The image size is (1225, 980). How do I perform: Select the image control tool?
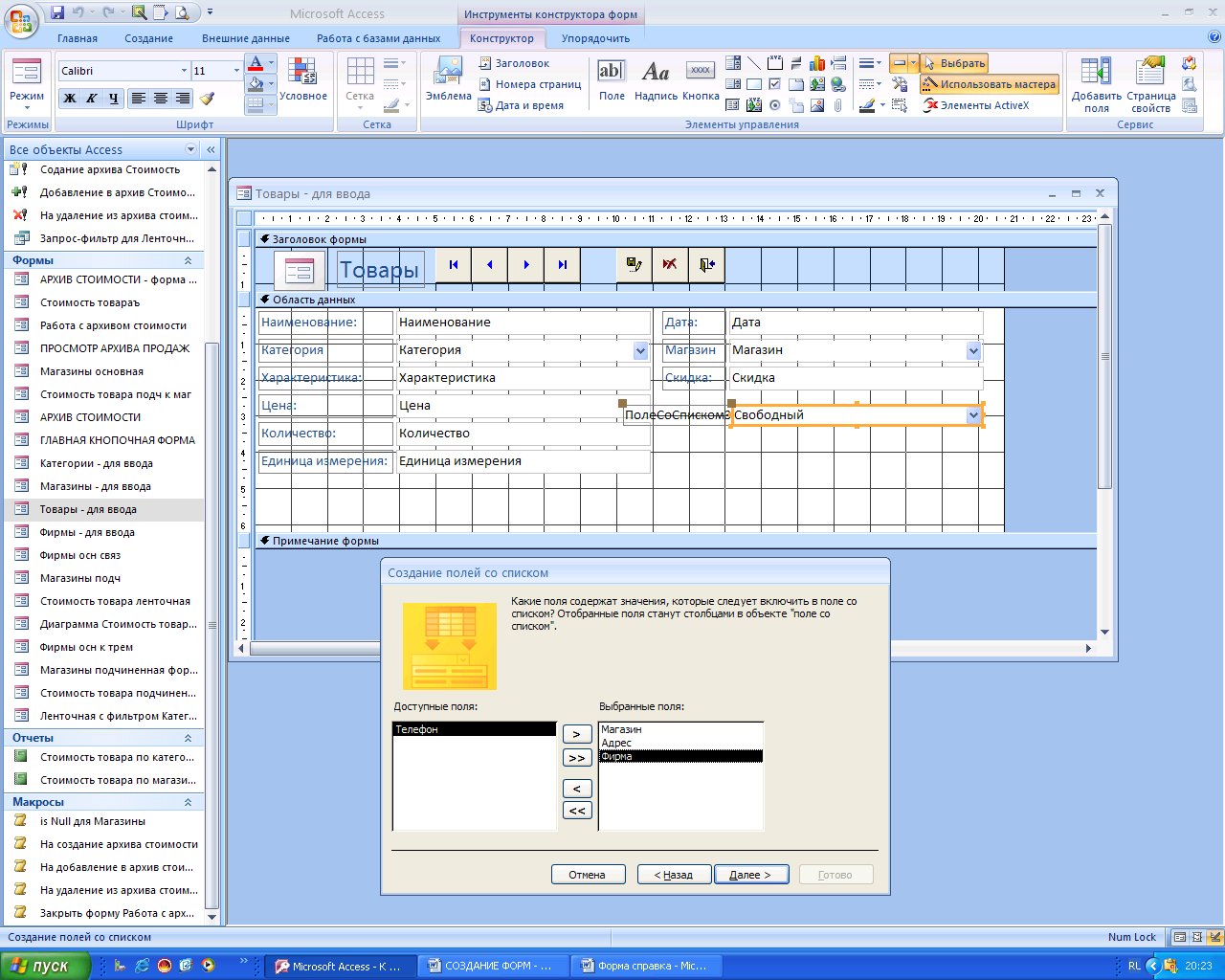click(817, 105)
